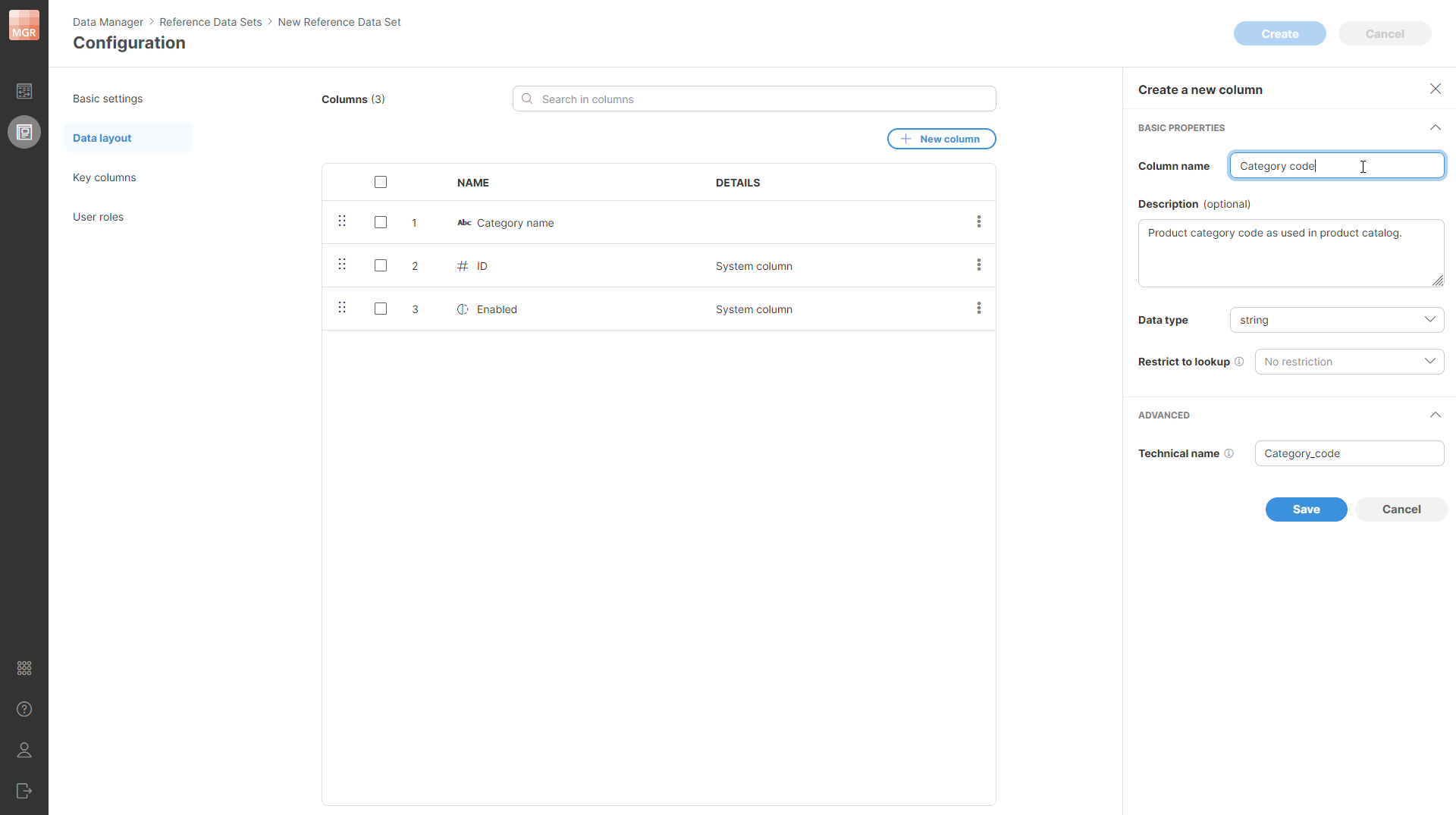1456x815 pixels.
Task: Open the User roles section
Action: [x=98, y=216]
